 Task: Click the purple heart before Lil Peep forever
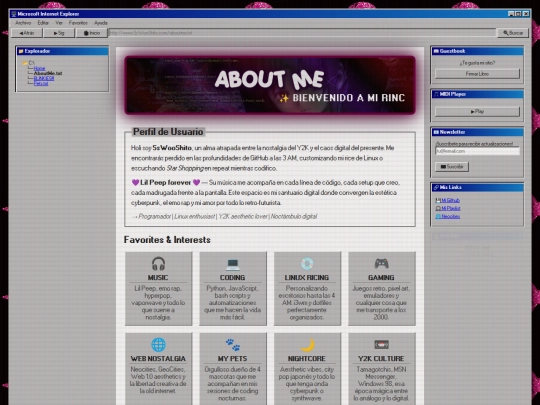point(135,183)
